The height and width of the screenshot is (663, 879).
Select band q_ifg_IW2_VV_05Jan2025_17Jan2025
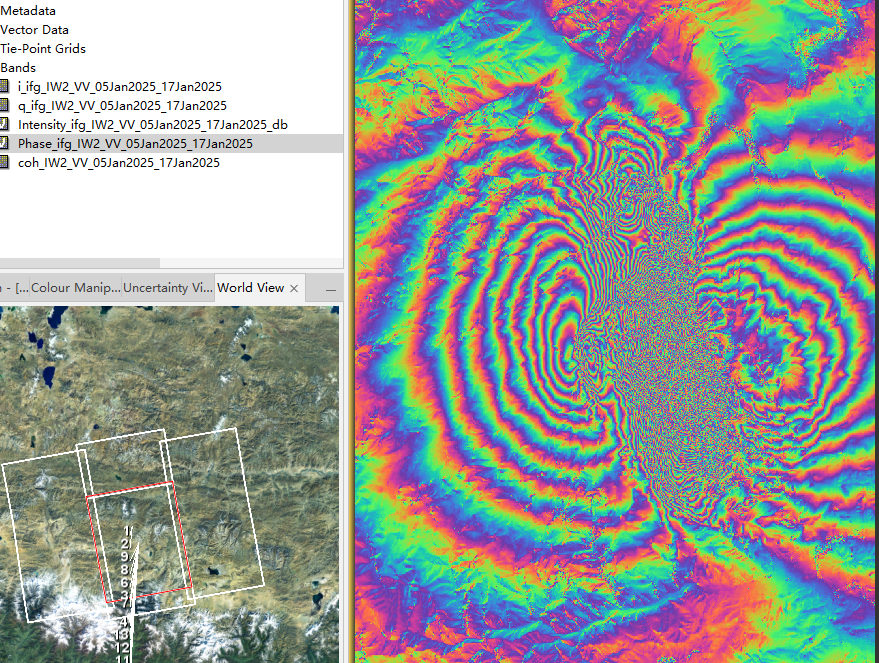[122, 105]
